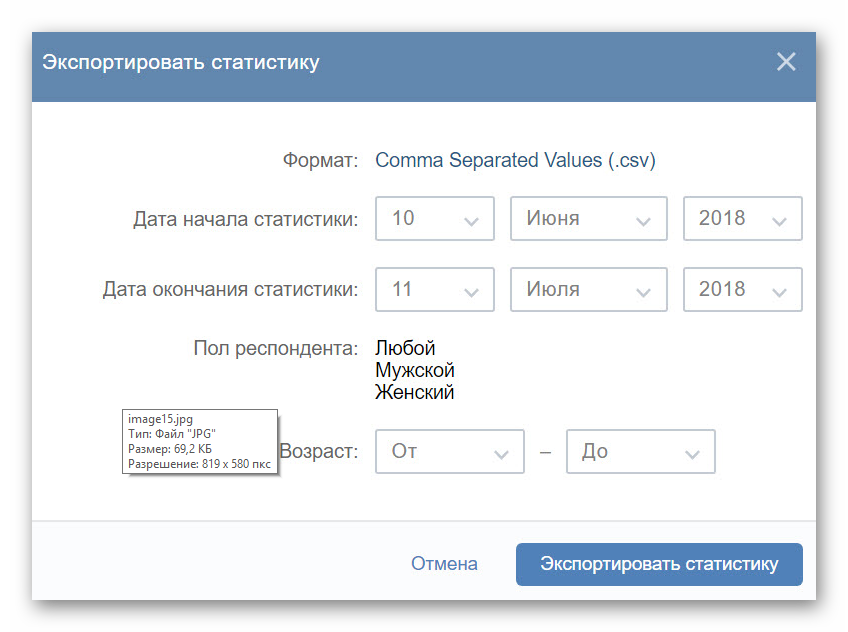Open the age От dropdown

coord(449,451)
